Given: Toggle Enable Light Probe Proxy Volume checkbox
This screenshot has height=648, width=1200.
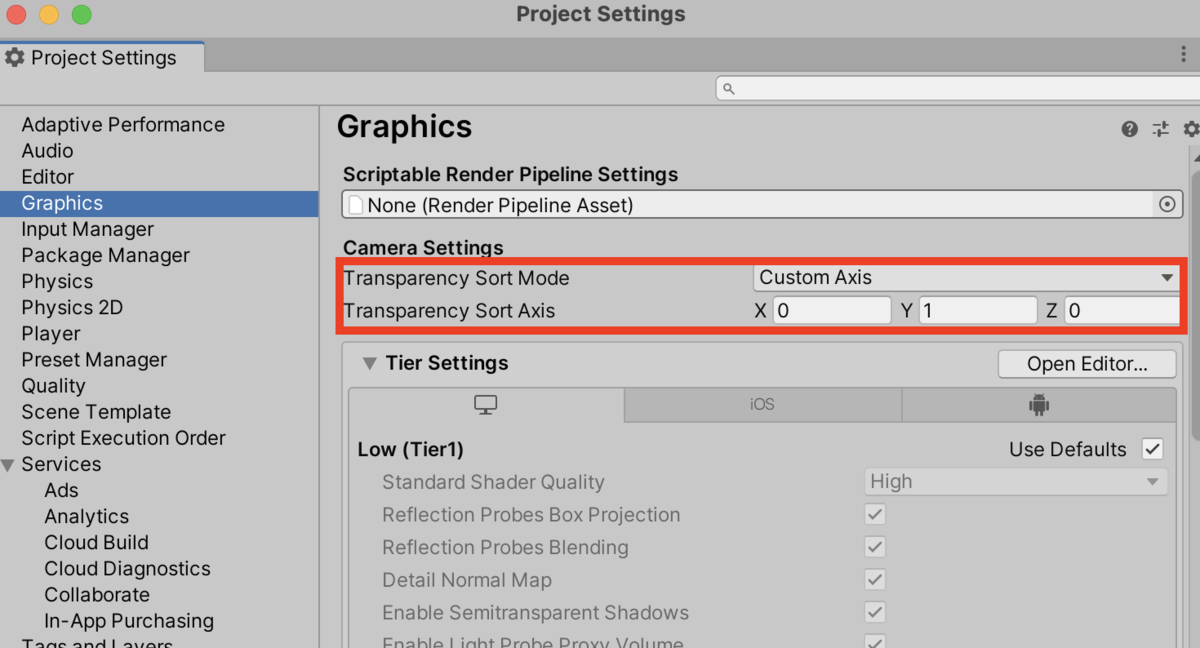Looking at the screenshot, I should tap(875, 643).
